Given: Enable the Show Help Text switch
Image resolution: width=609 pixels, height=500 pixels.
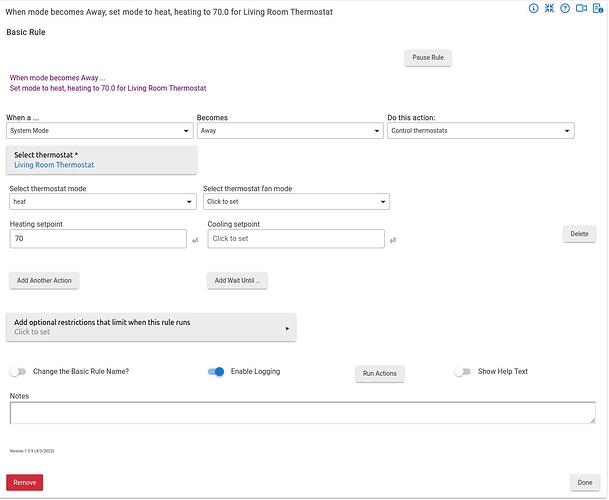Looking at the screenshot, I should pyautogui.click(x=462, y=372).
